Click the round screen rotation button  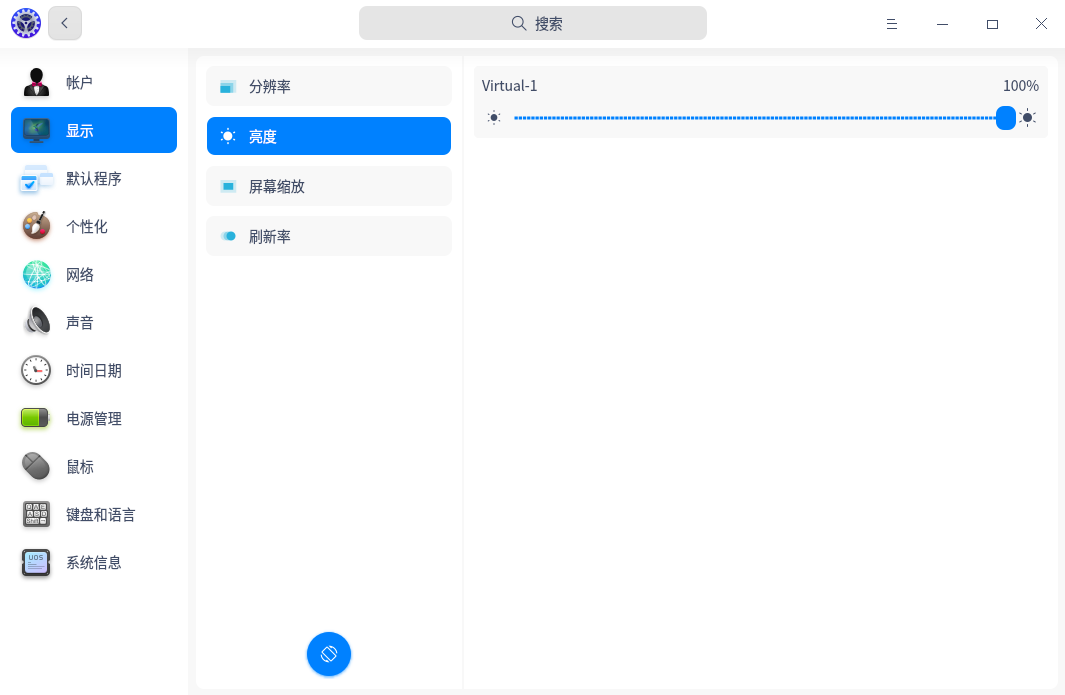(x=329, y=654)
